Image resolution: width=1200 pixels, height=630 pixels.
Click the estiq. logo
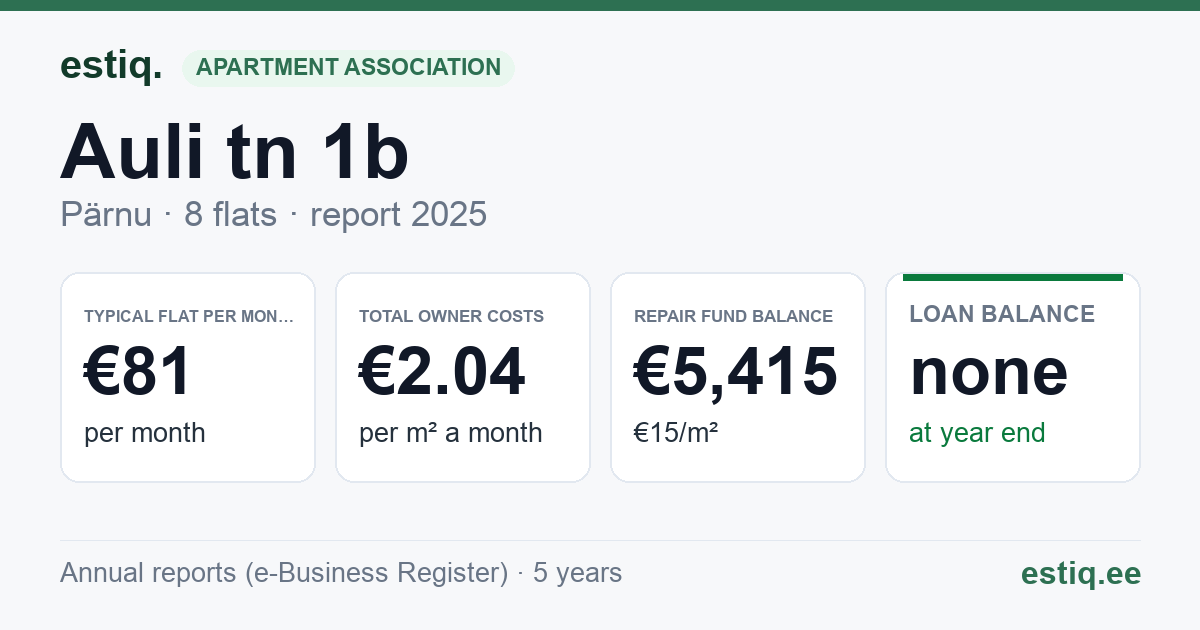click(111, 67)
